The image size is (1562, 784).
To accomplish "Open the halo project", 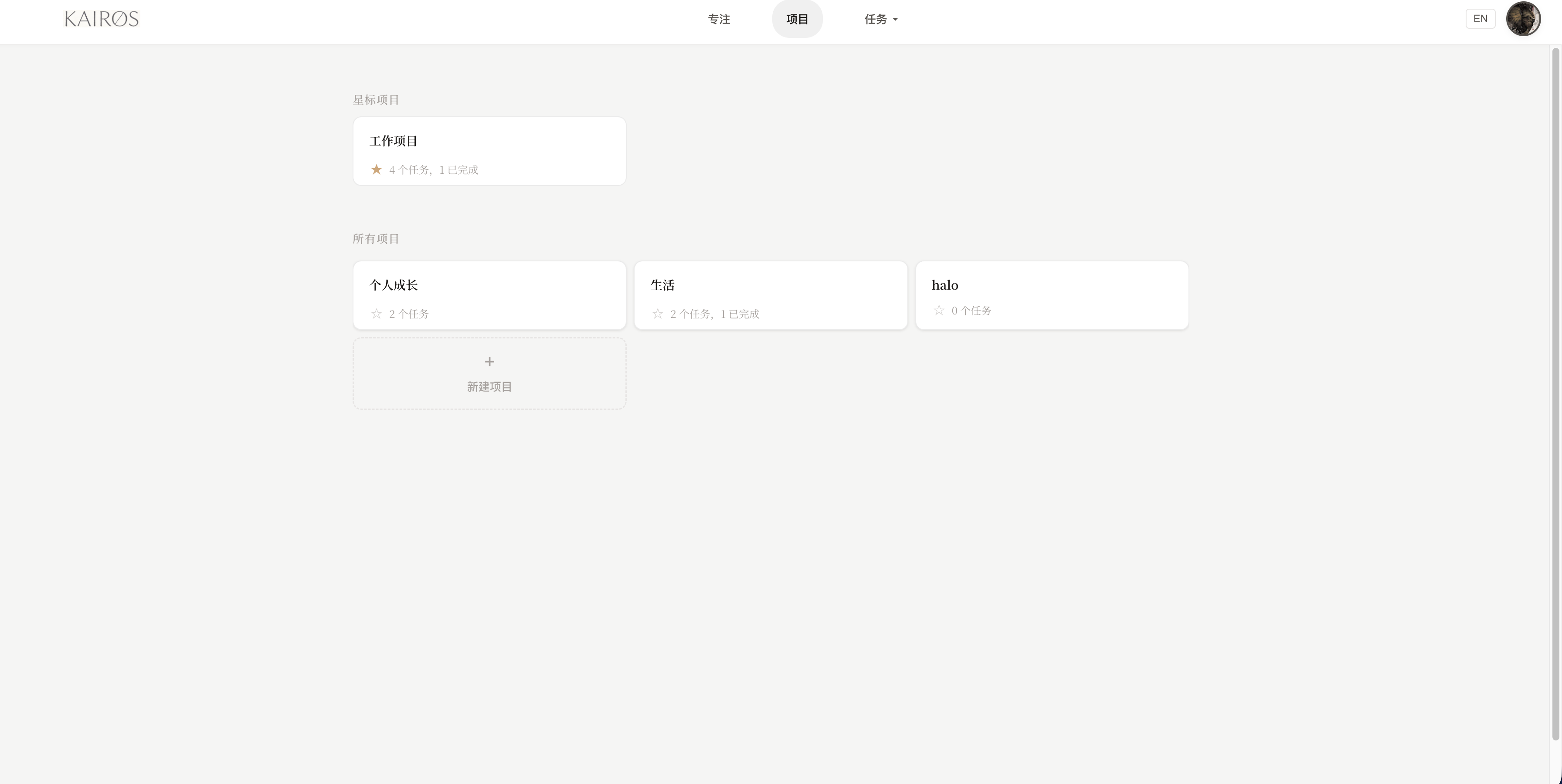I will click(x=1052, y=296).
